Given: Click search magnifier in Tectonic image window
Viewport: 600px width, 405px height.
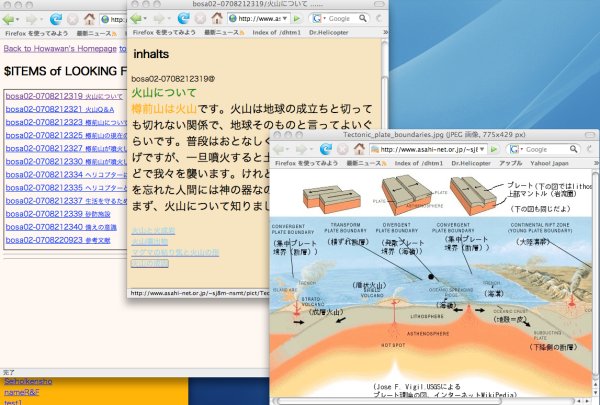Looking at the screenshot, I should 573,149.
